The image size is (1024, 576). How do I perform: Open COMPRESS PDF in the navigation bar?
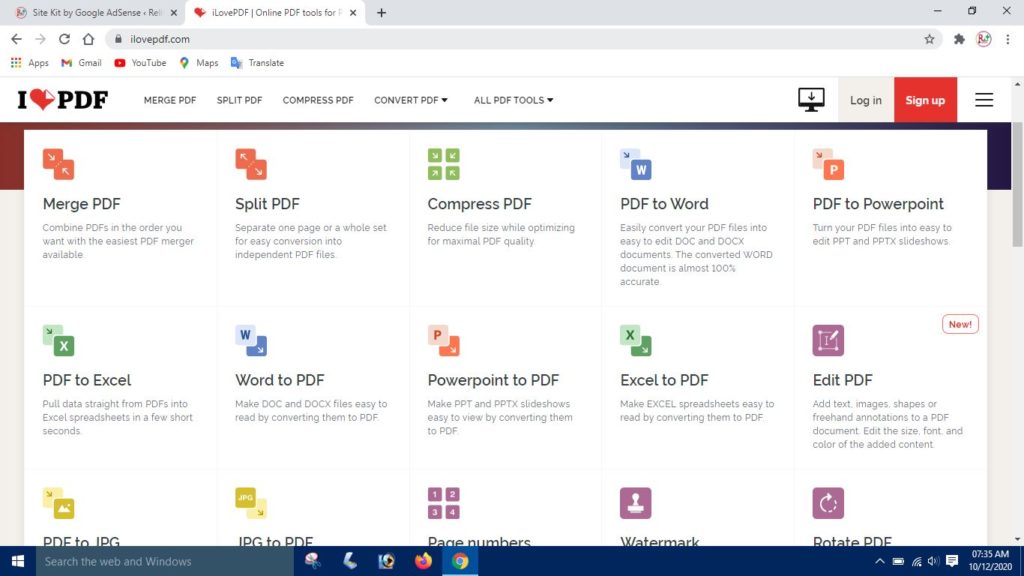pyautogui.click(x=318, y=100)
